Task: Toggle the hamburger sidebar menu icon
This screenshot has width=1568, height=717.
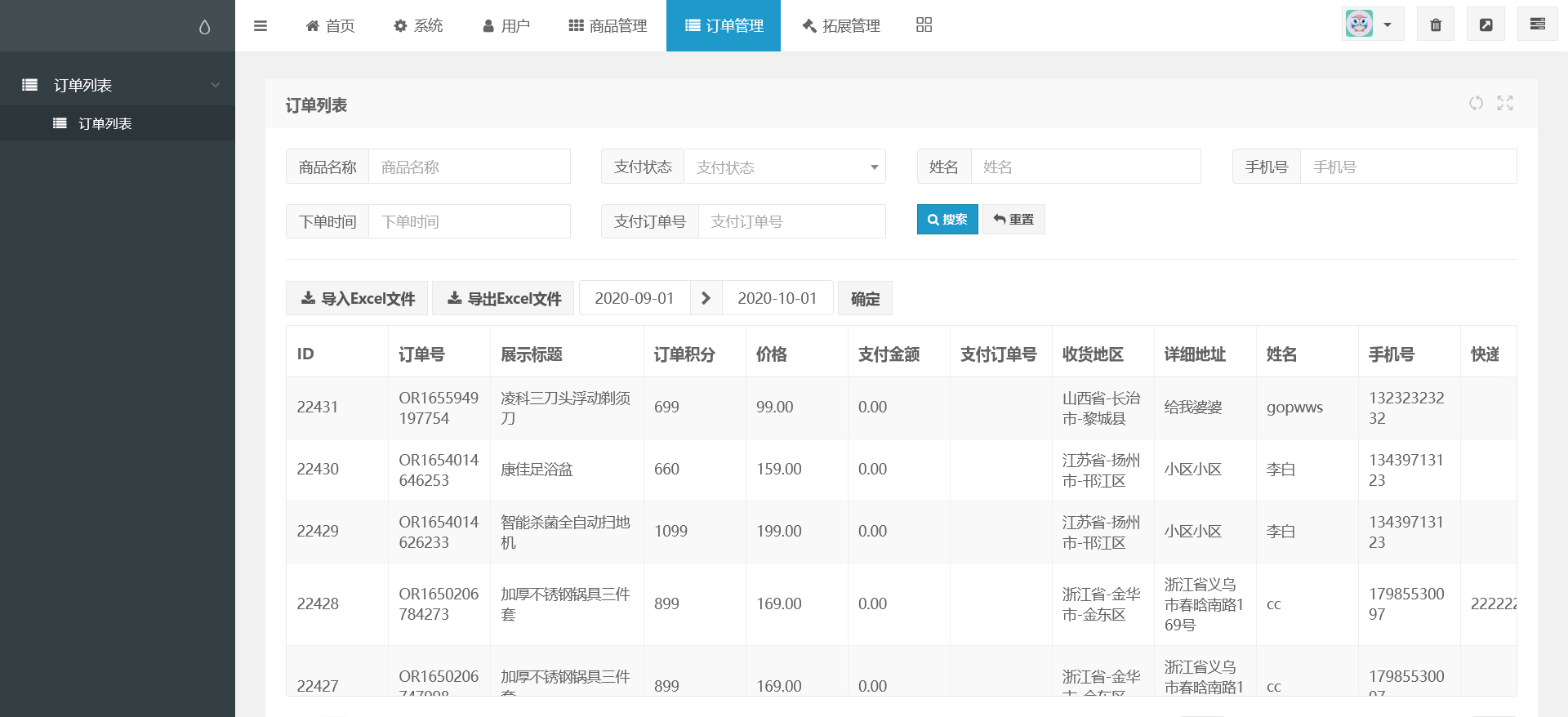Action: pyautogui.click(x=261, y=26)
